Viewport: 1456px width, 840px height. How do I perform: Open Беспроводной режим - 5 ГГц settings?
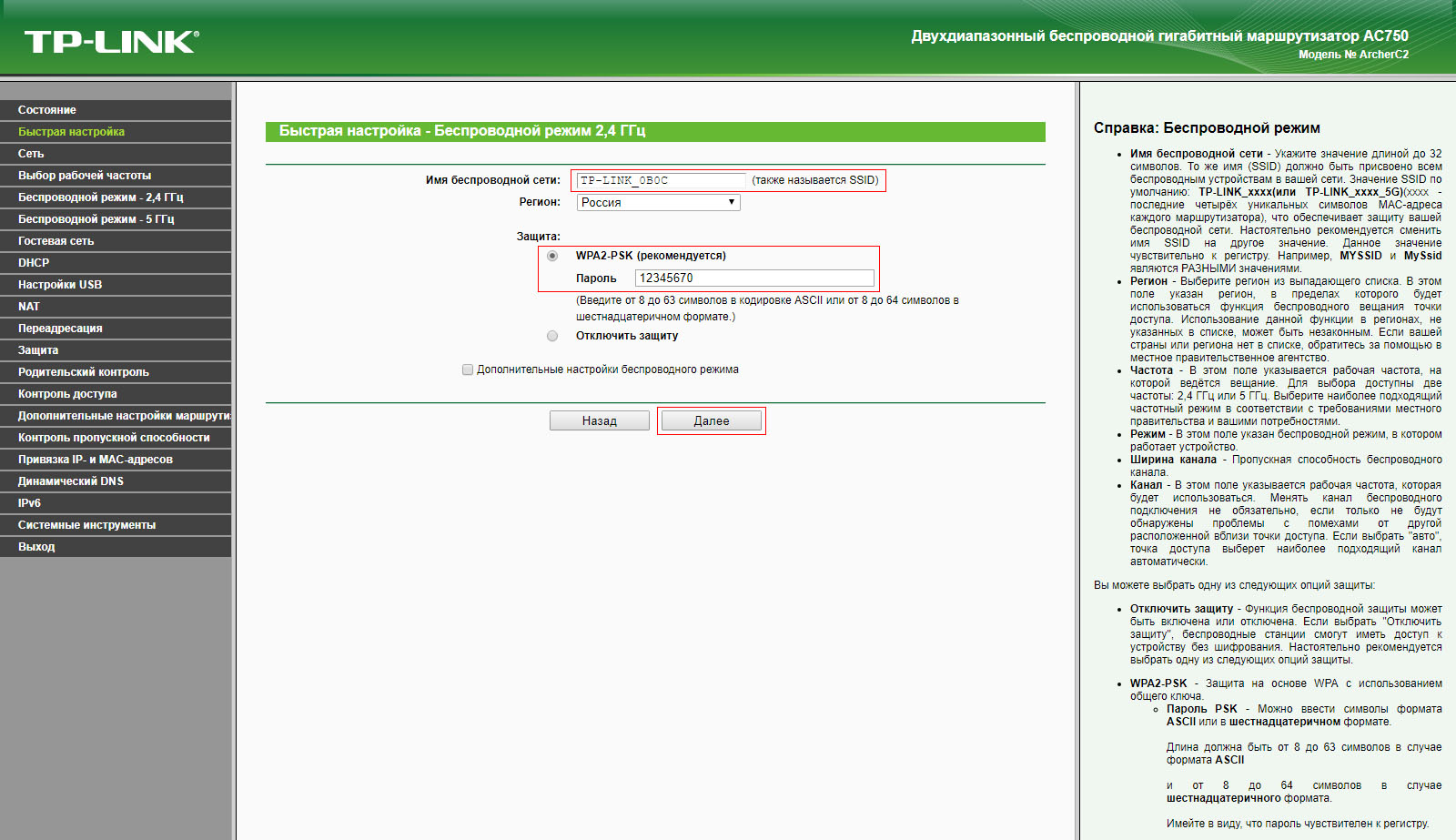(x=116, y=219)
